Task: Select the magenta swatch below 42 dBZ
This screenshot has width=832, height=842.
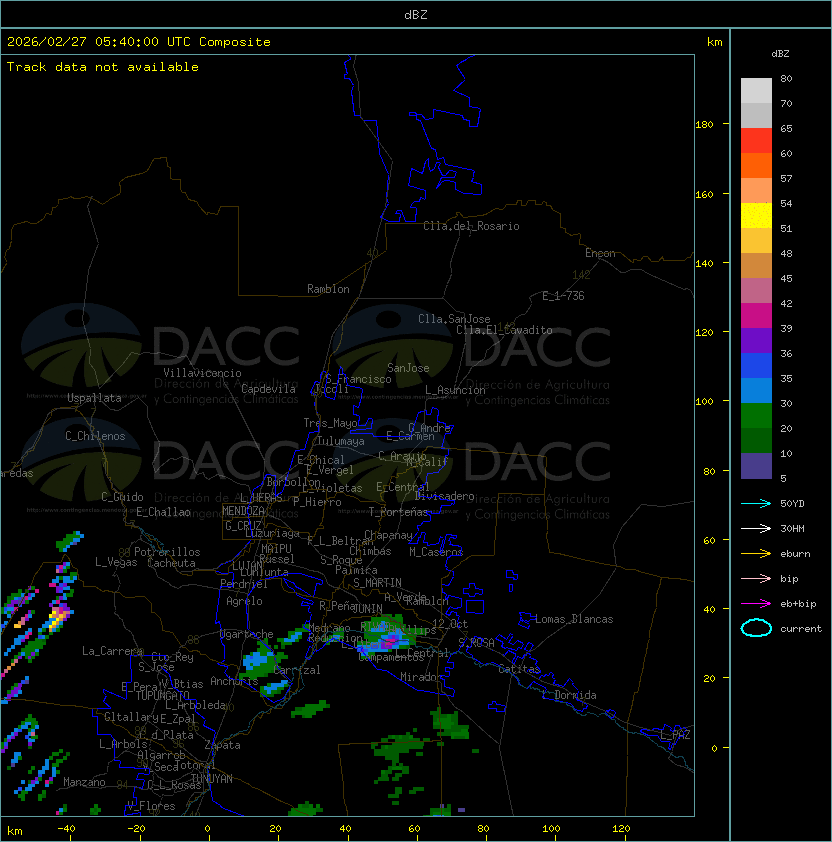Action: (756, 315)
